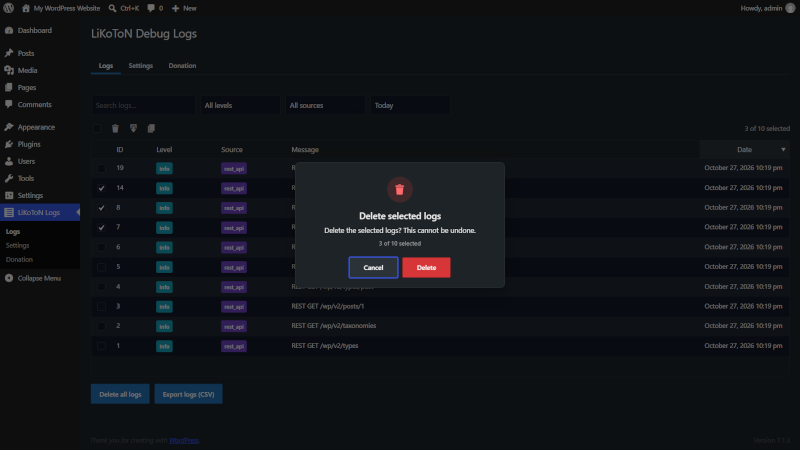Viewport: 800px width, 450px height.
Task: Open the All sources dropdown
Action: click(x=325, y=105)
